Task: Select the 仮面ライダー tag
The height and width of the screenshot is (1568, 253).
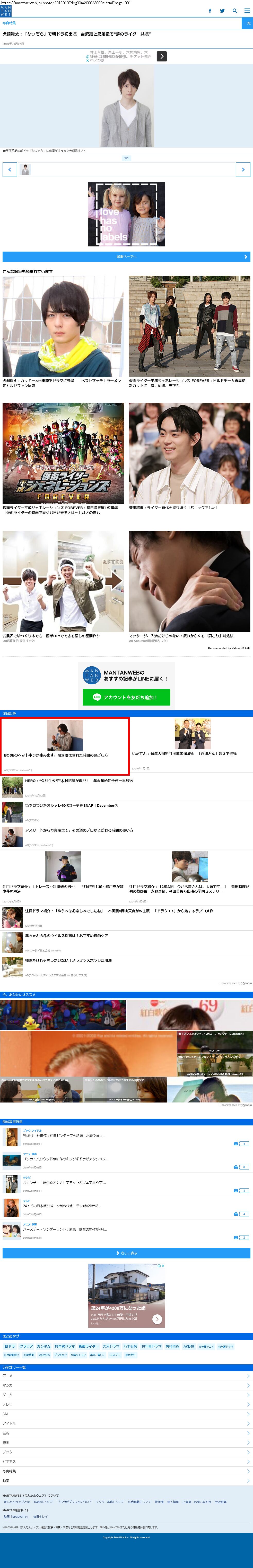Action: tap(89, 1346)
